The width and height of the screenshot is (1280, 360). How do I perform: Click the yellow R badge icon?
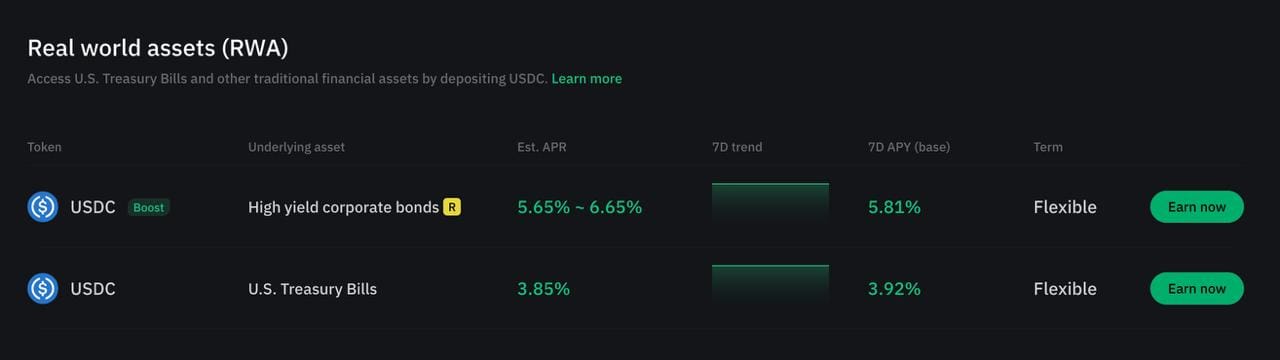452,207
